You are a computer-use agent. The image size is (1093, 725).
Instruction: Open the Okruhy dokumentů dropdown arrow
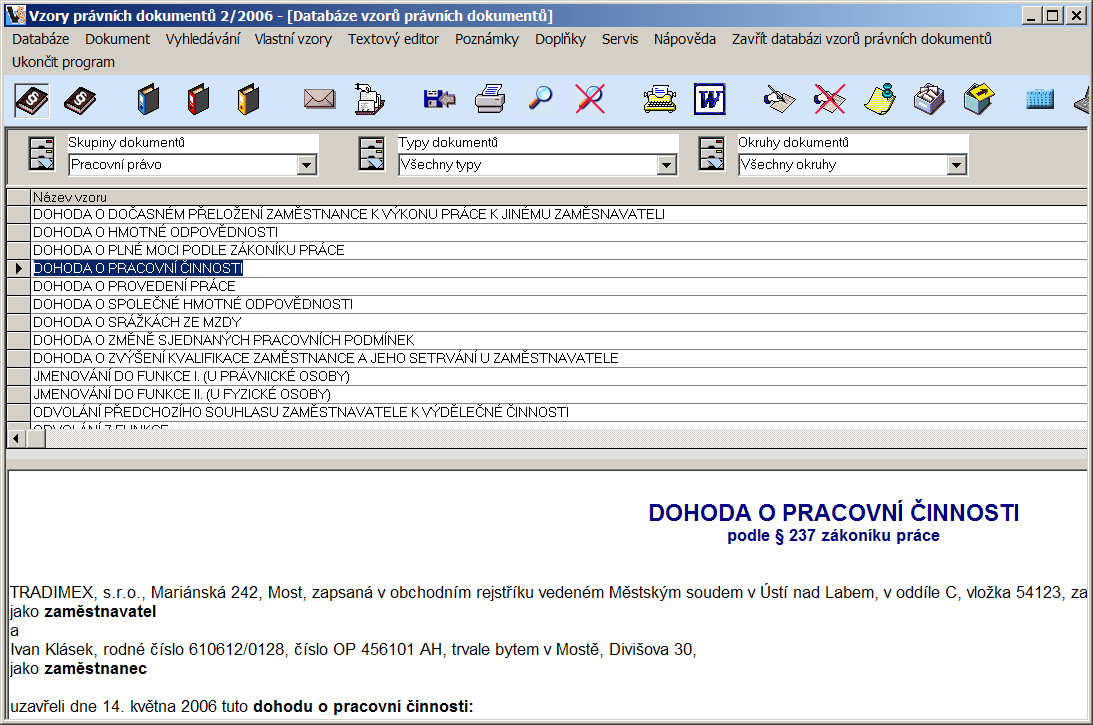(x=956, y=165)
